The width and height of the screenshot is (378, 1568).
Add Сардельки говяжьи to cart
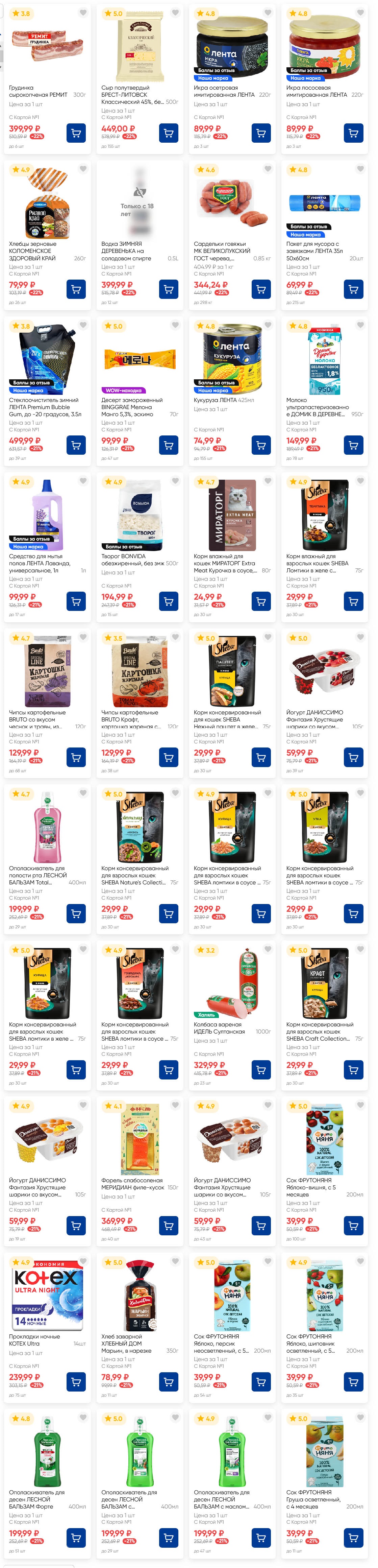click(261, 289)
